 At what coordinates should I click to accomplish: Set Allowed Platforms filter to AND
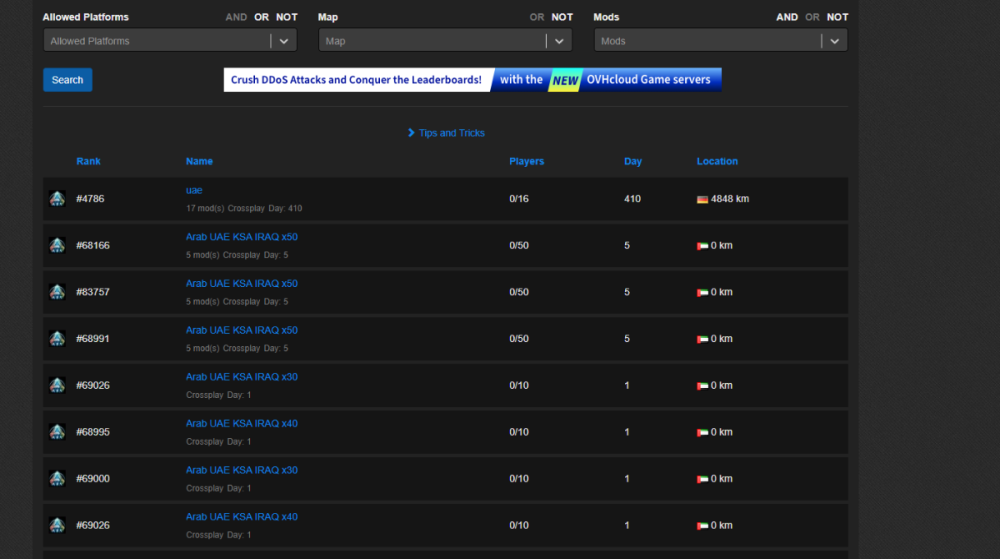236,17
